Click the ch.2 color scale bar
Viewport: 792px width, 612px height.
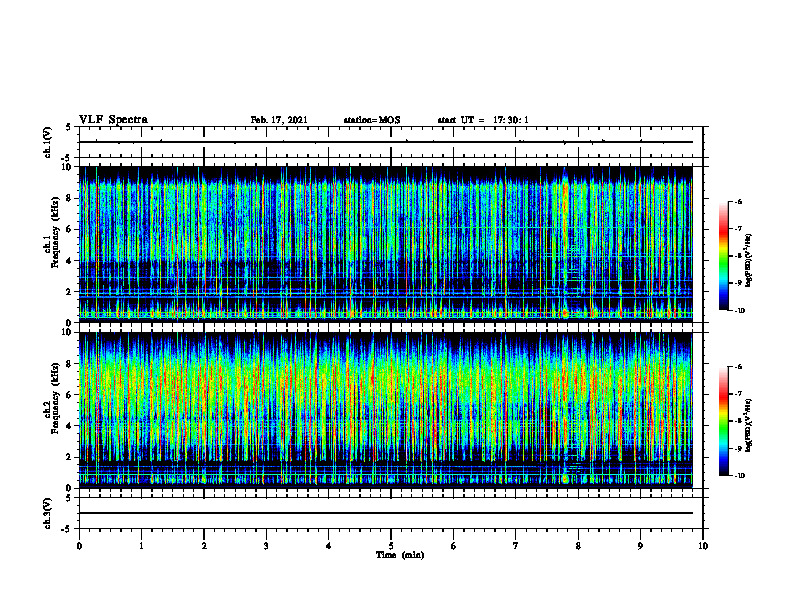click(724, 421)
